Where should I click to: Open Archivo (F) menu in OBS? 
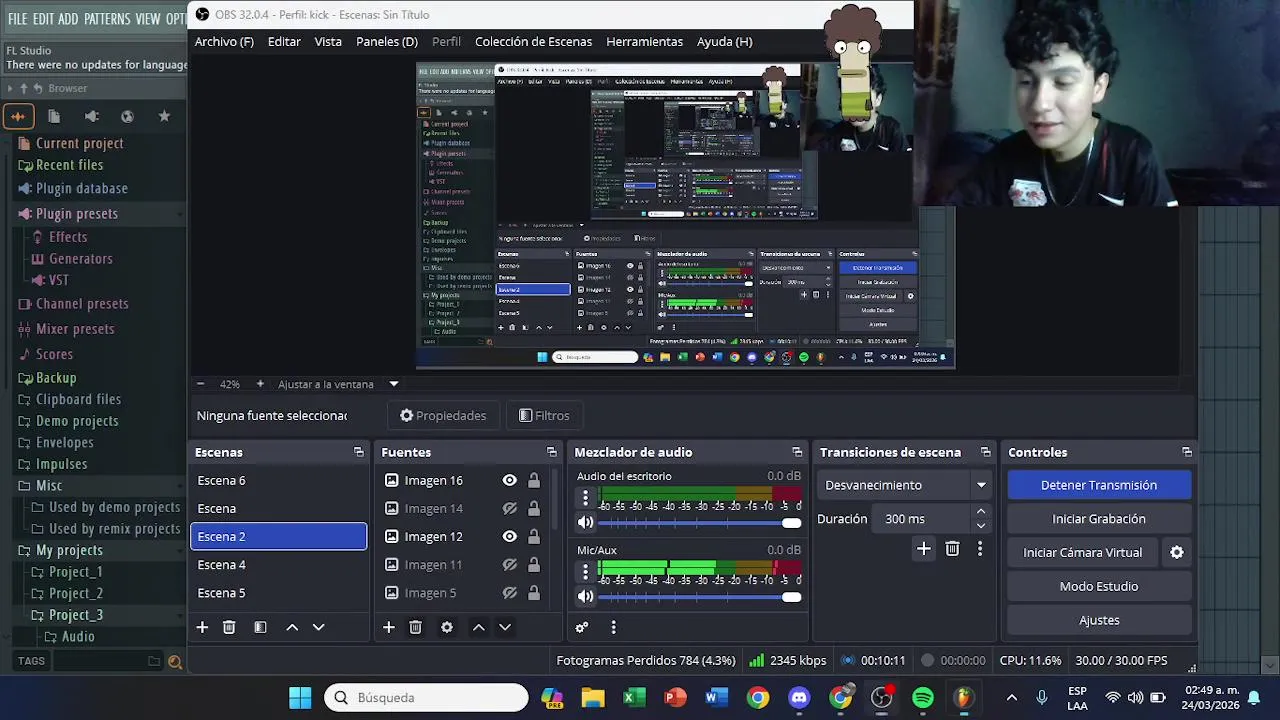click(224, 41)
